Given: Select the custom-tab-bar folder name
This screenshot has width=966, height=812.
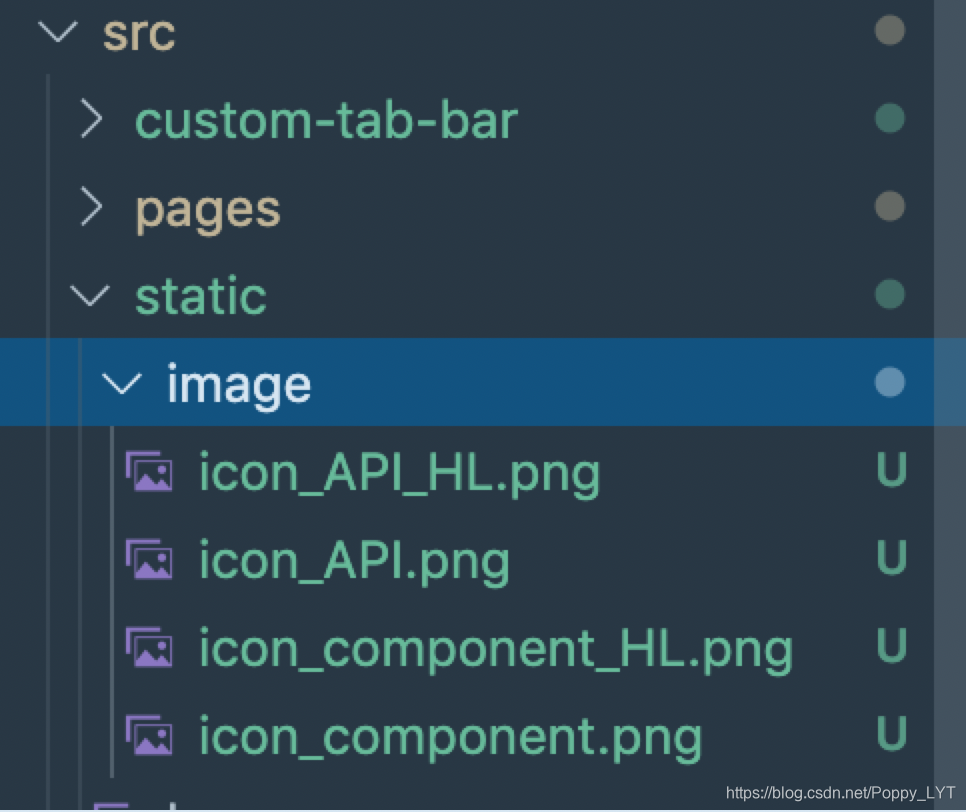Looking at the screenshot, I should [326, 121].
